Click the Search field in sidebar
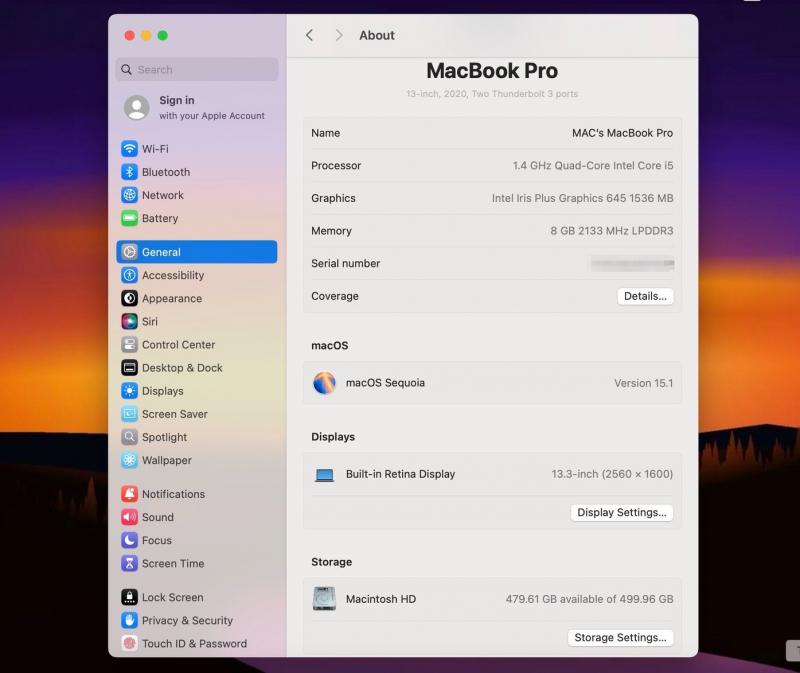This screenshot has height=673, width=800. pos(197,69)
